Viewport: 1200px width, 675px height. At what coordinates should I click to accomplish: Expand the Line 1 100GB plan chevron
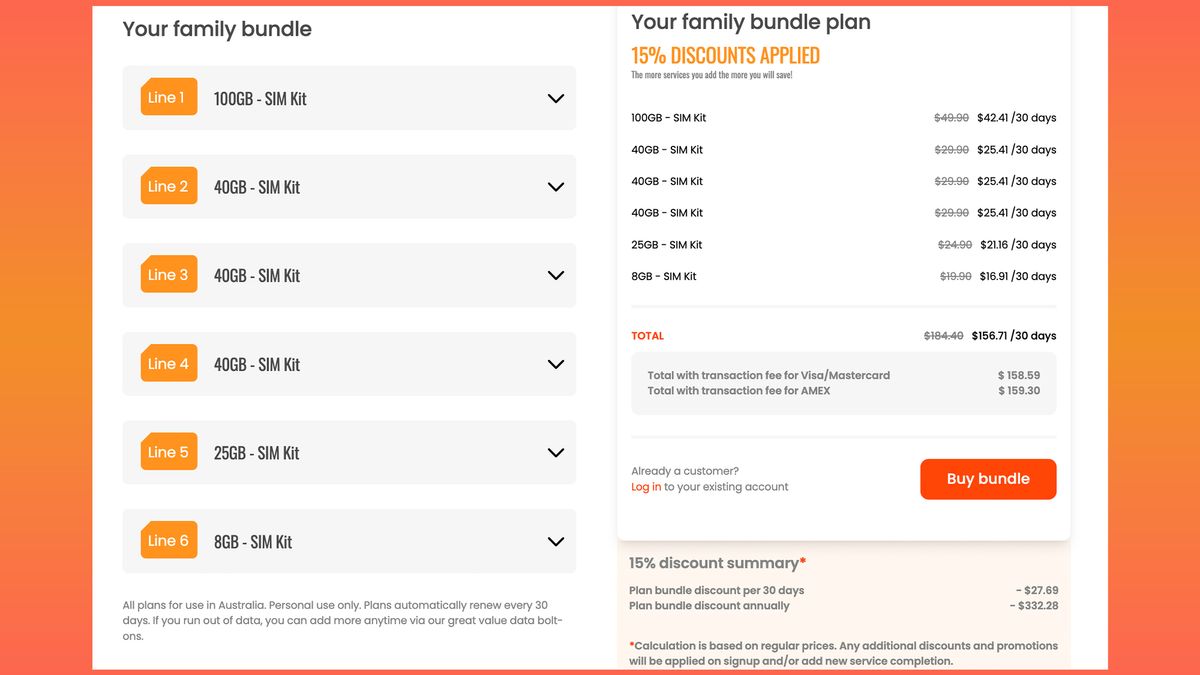(556, 98)
